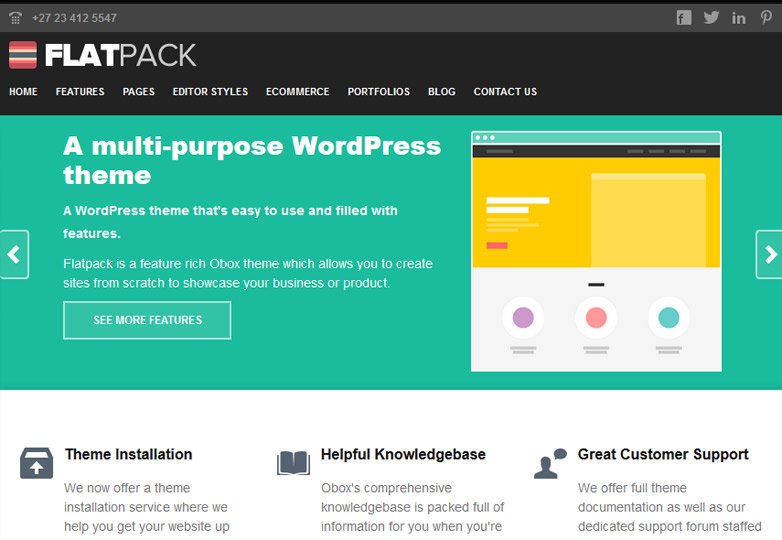Click the phone number +27 23 412 5547

(x=74, y=18)
